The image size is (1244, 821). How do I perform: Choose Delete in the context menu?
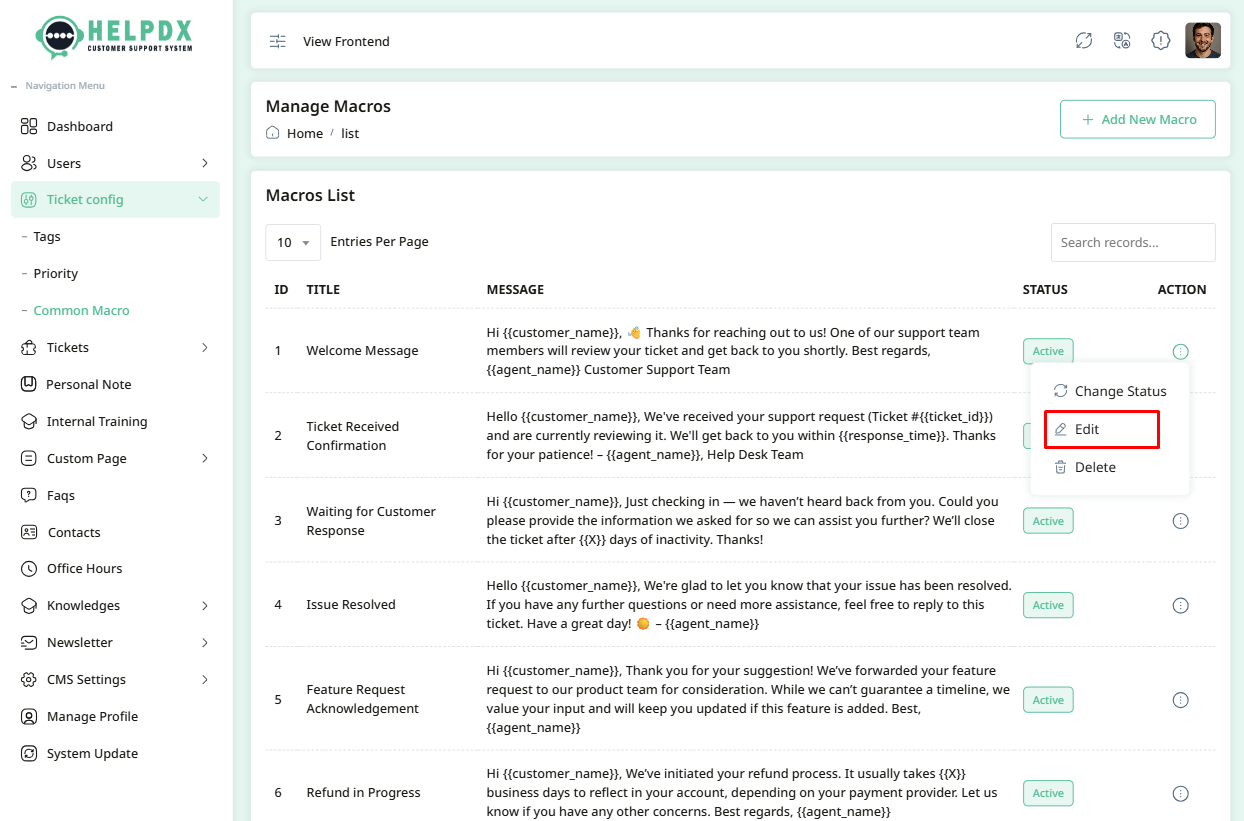tap(1094, 467)
